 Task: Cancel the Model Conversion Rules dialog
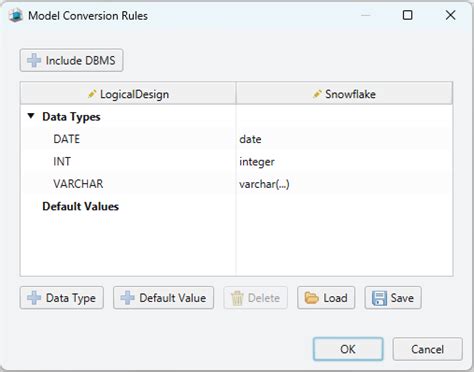tap(427, 349)
